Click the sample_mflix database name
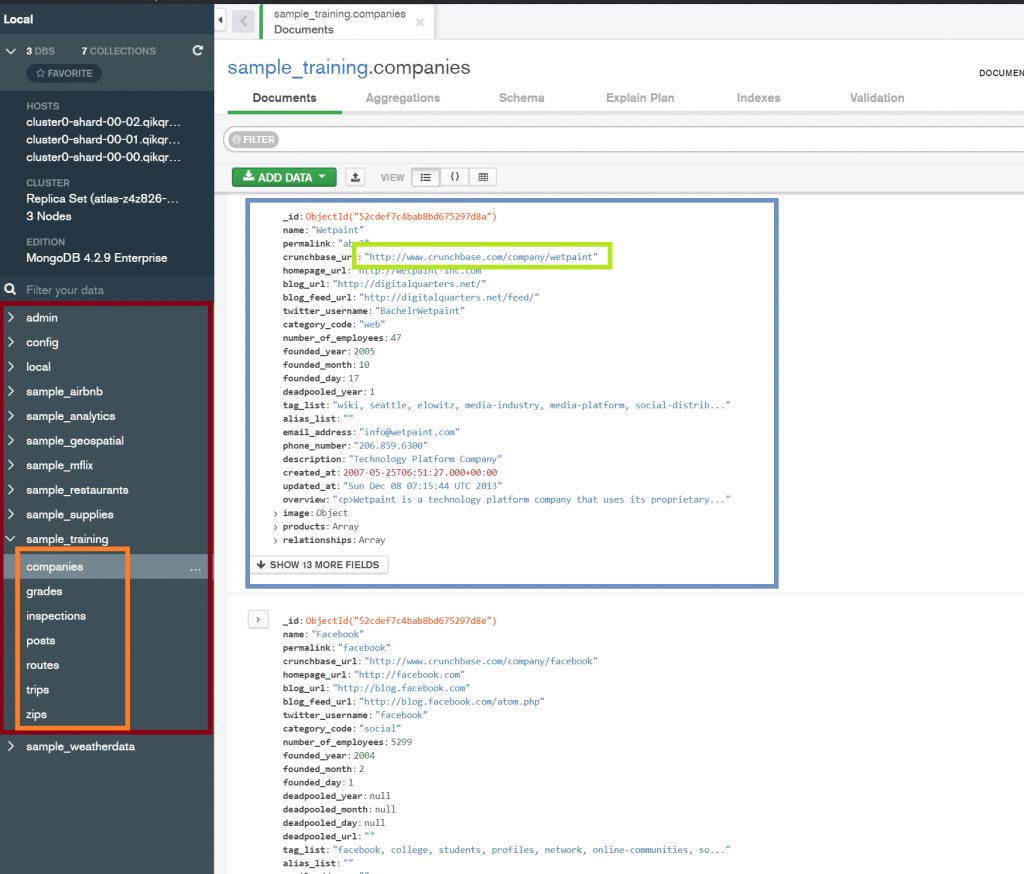The width and height of the screenshot is (1024, 874). coord(59,465)
